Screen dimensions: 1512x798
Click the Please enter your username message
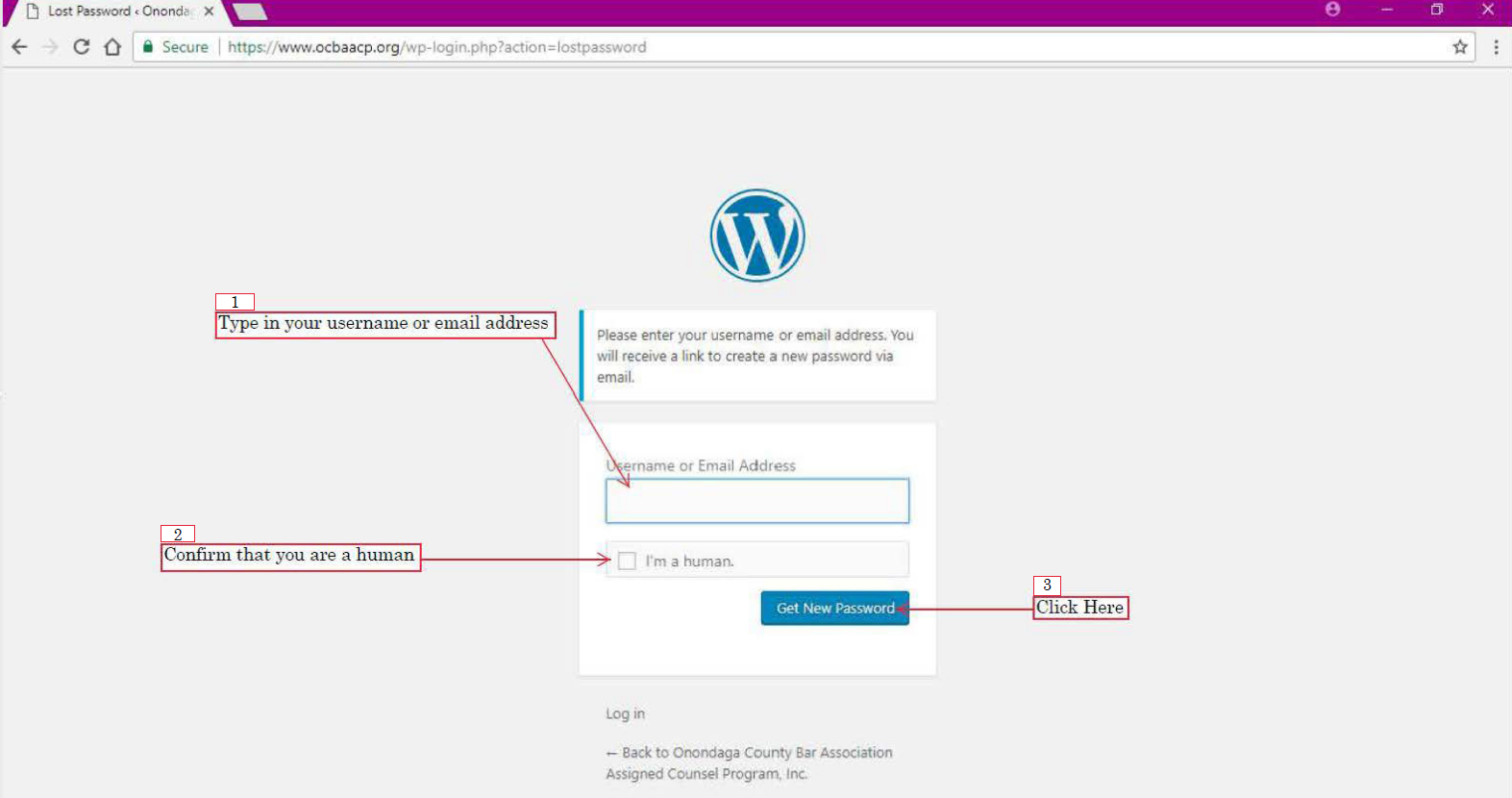click(756, 356)
